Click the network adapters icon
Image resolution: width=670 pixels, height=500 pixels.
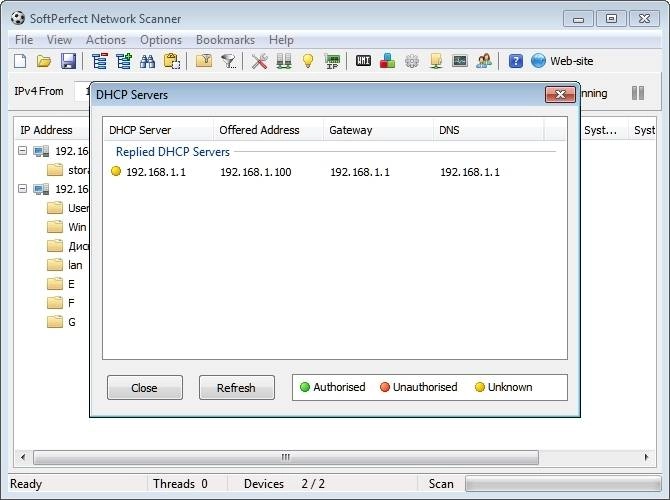click(284, 61)
